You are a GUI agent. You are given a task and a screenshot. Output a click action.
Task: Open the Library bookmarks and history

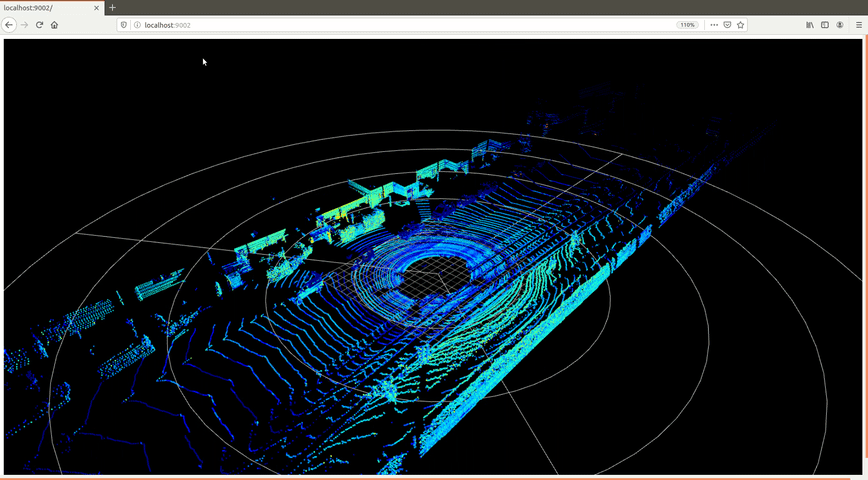coord(810,25)
